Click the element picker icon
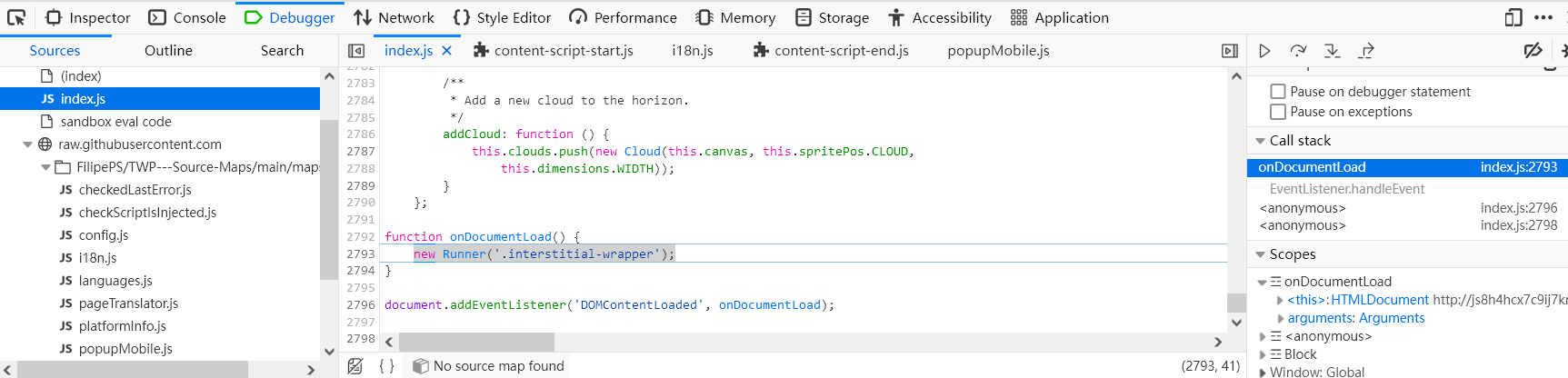1568x378 pixels. point(16,17)
